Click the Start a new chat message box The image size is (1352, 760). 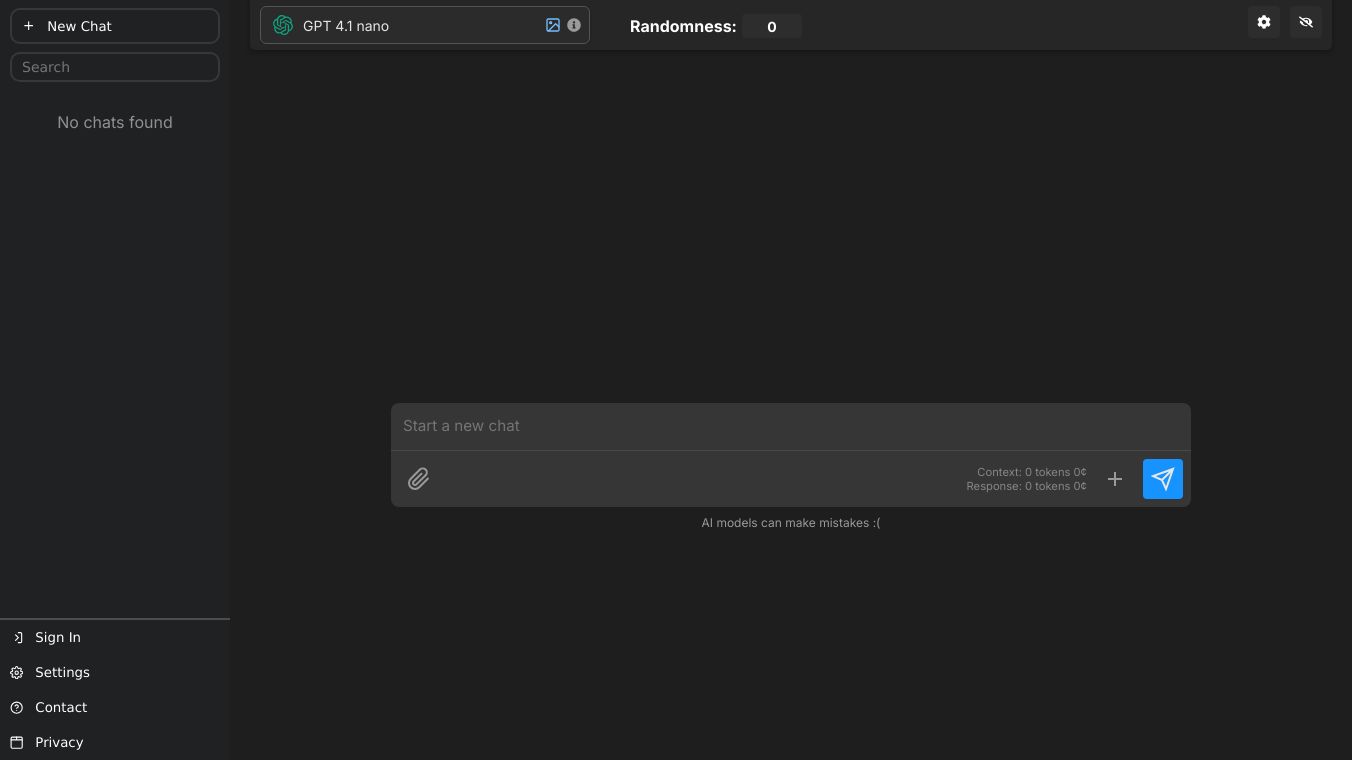click(791, 426)
